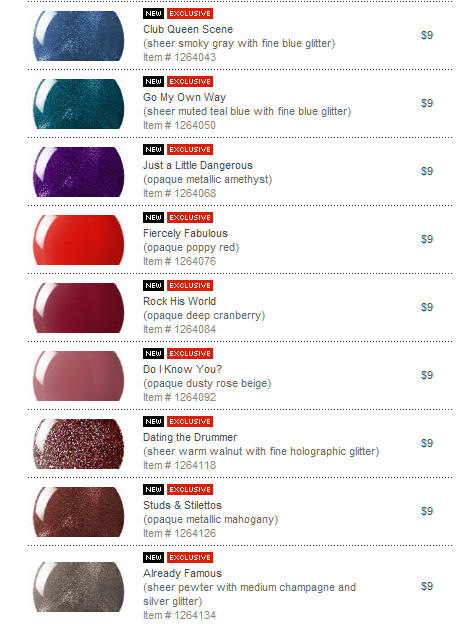Open the Dating the Drummer product name
456x624 pixels.
click(190, 437)
